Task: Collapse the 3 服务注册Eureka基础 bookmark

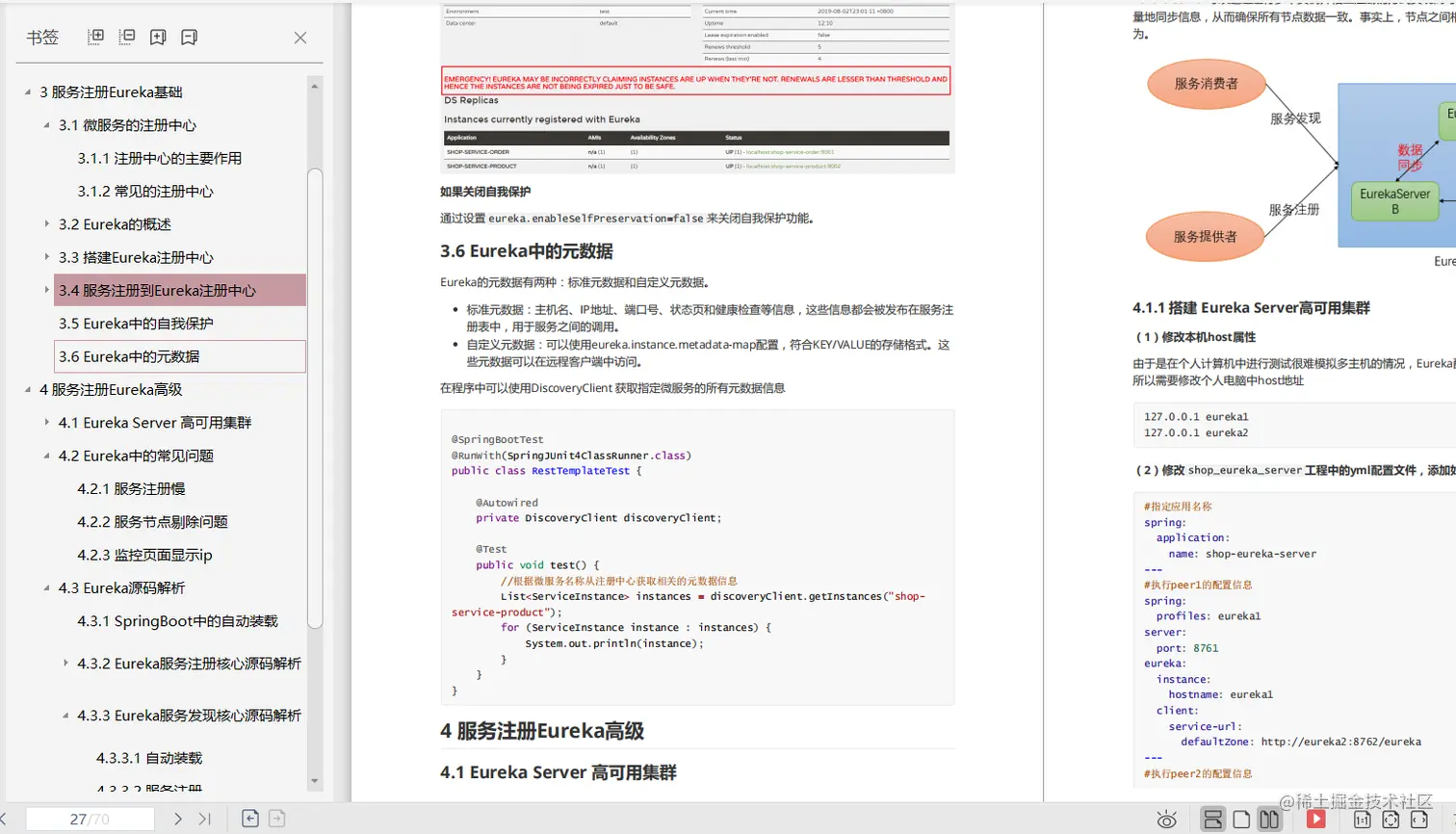Action: 28,92
